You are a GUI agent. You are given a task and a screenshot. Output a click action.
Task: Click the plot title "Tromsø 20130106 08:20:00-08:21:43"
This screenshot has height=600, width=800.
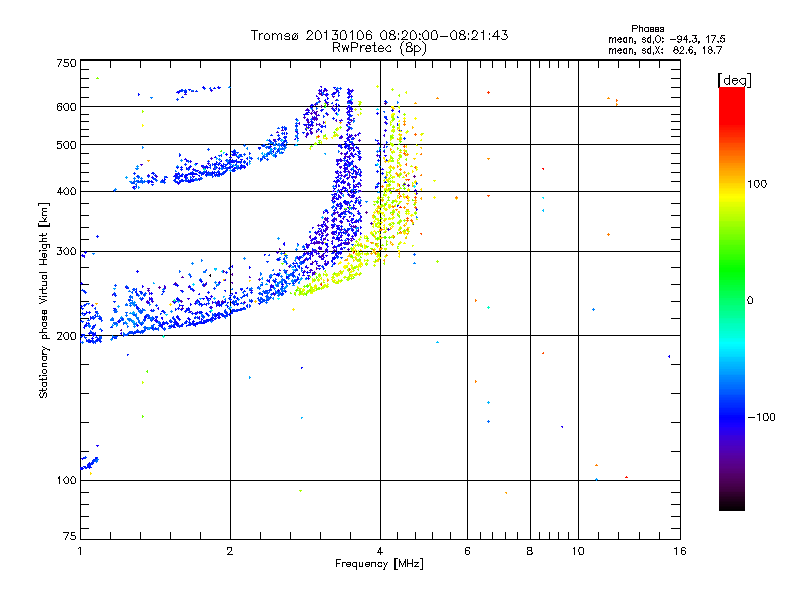[x=379, y=35]
